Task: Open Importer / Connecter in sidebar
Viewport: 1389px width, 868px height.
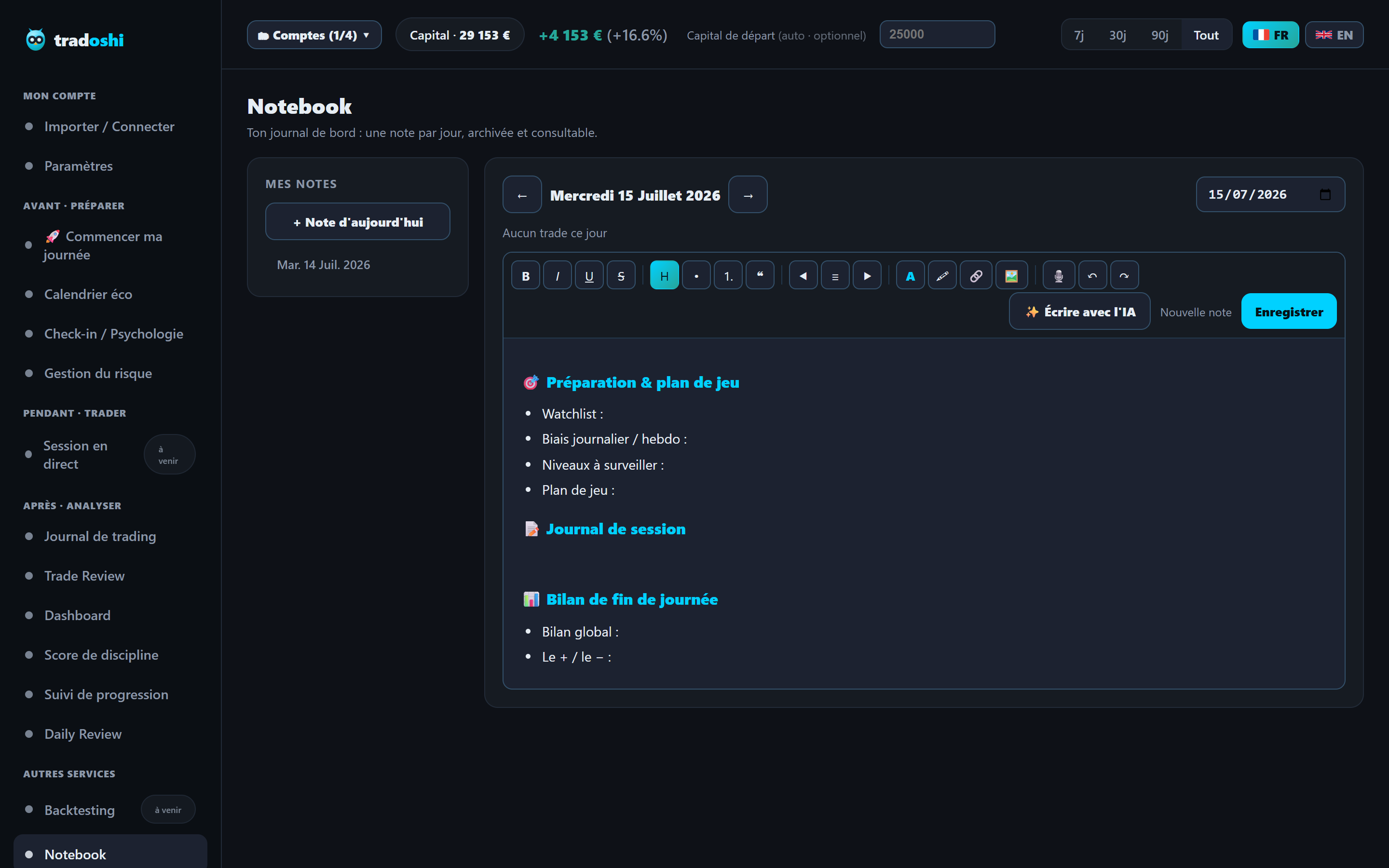Action: pos(109,126)
